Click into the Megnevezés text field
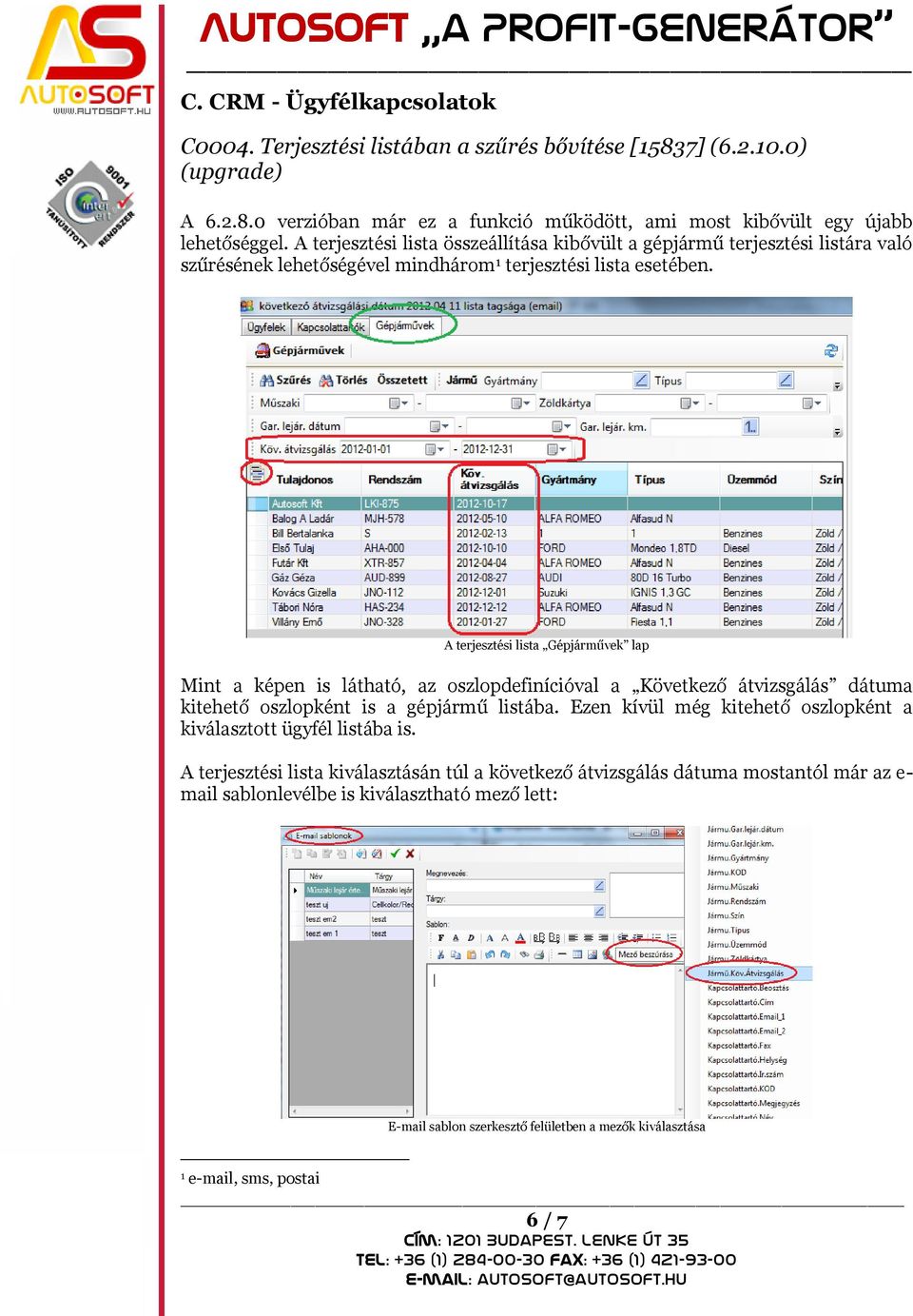 [x=508, y=886]
